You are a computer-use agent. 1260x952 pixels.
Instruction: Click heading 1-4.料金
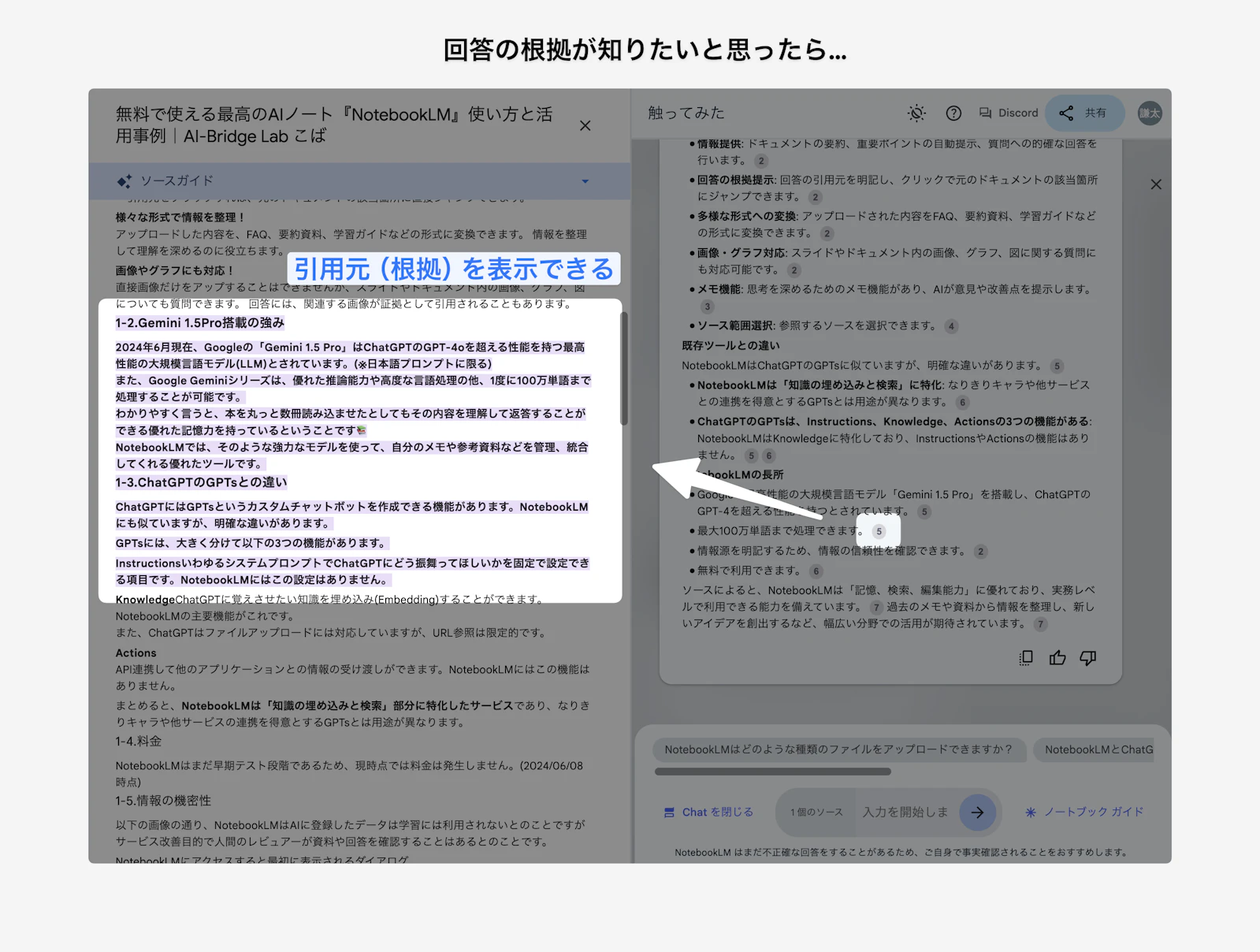click(139, 742)
